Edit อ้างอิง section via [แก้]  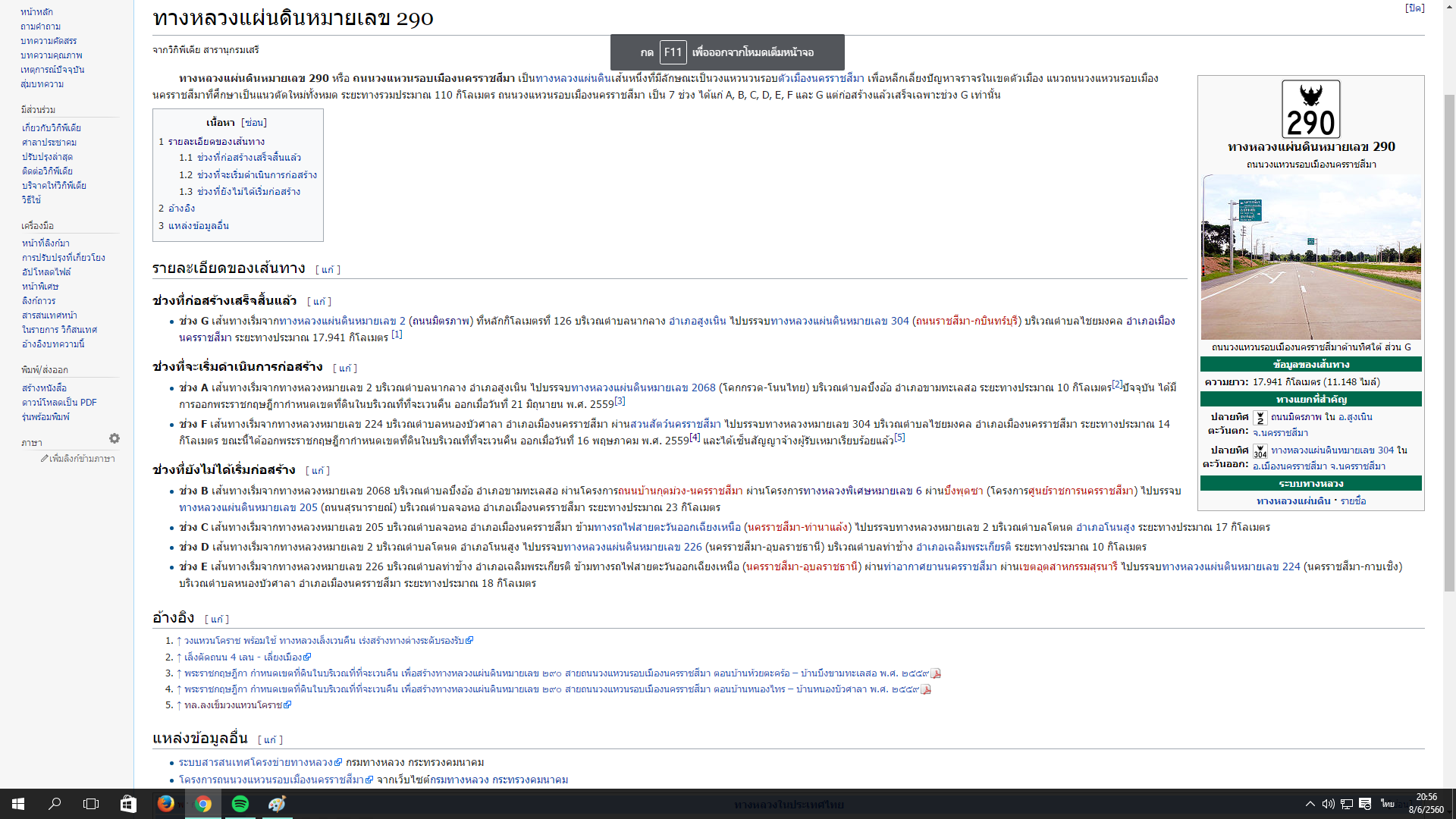click(x=217, y=620)
